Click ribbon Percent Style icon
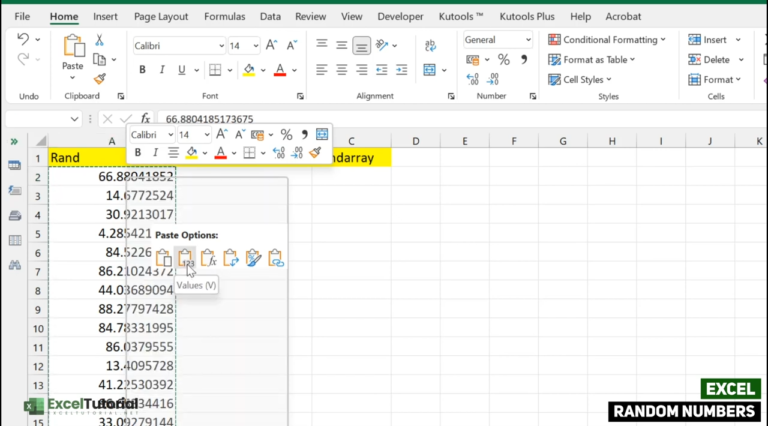 click(x=504, y=60)
